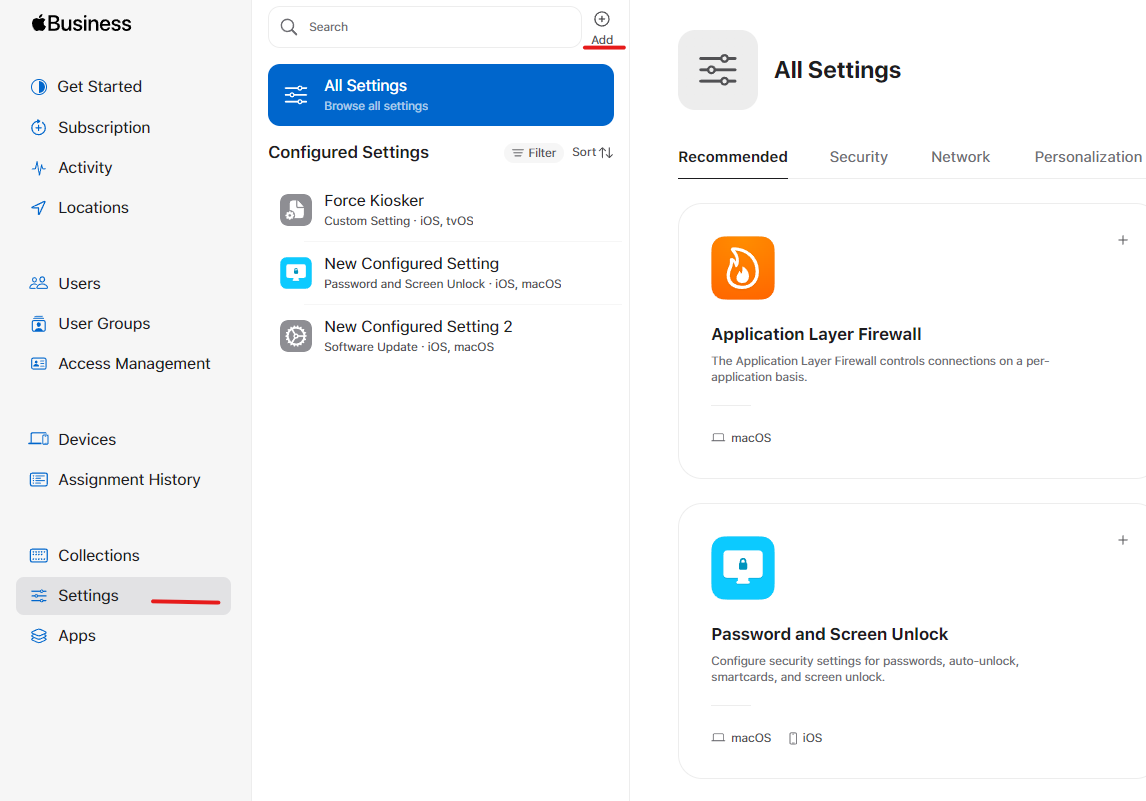Switch to the Recommended tab

[732, 157]
